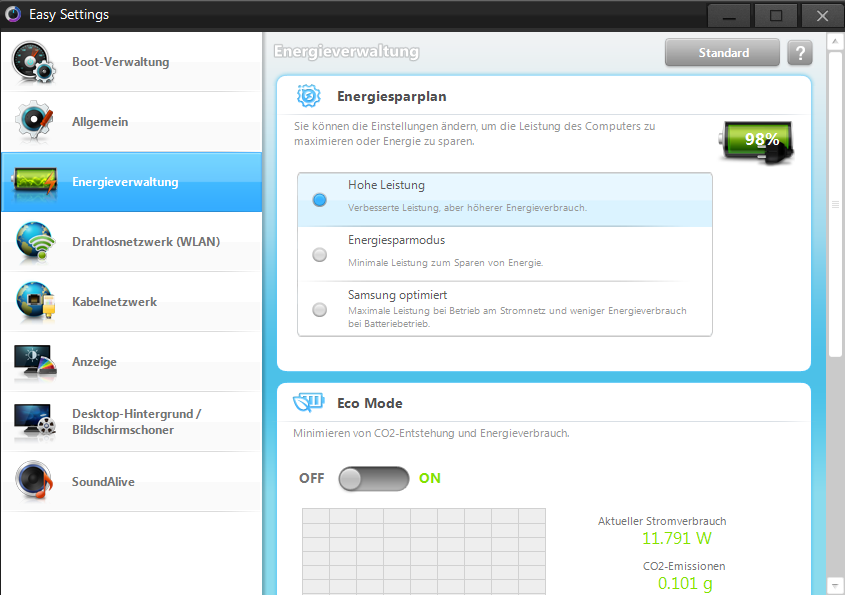Click the Energiesparplan gear icon
The image size is (845, 595).
tap(308, 96)
